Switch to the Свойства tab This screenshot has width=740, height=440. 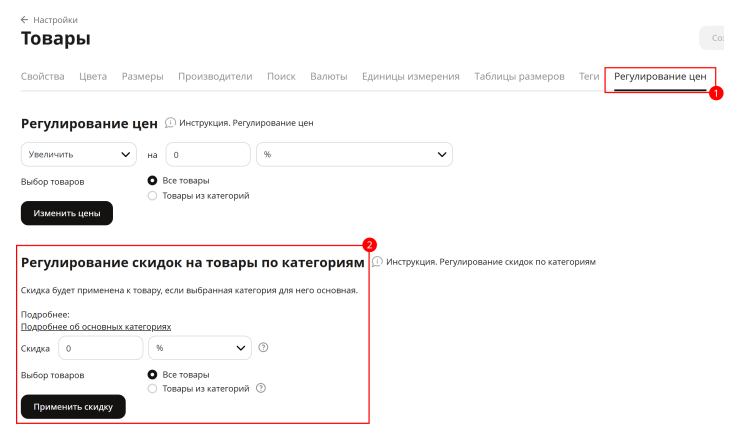click(x=42, y=76)
